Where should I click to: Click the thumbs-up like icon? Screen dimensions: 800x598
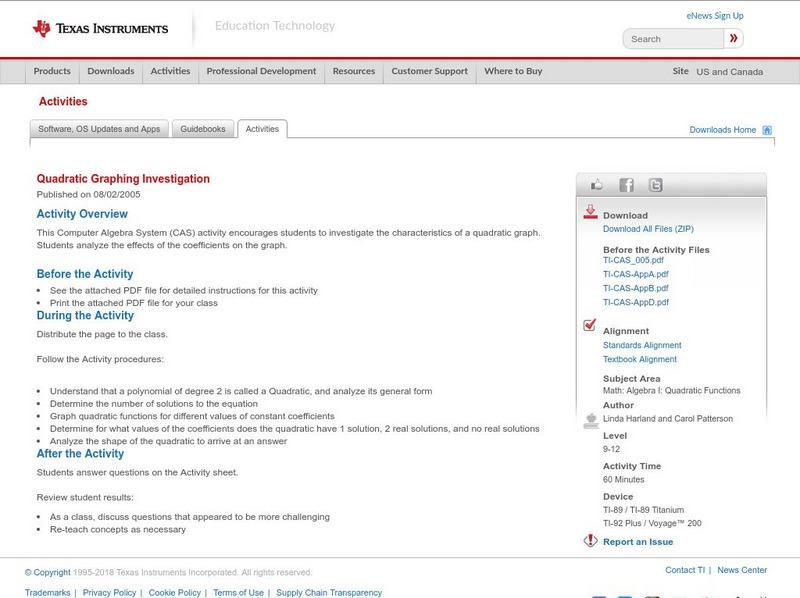click(x=596, y=185)
